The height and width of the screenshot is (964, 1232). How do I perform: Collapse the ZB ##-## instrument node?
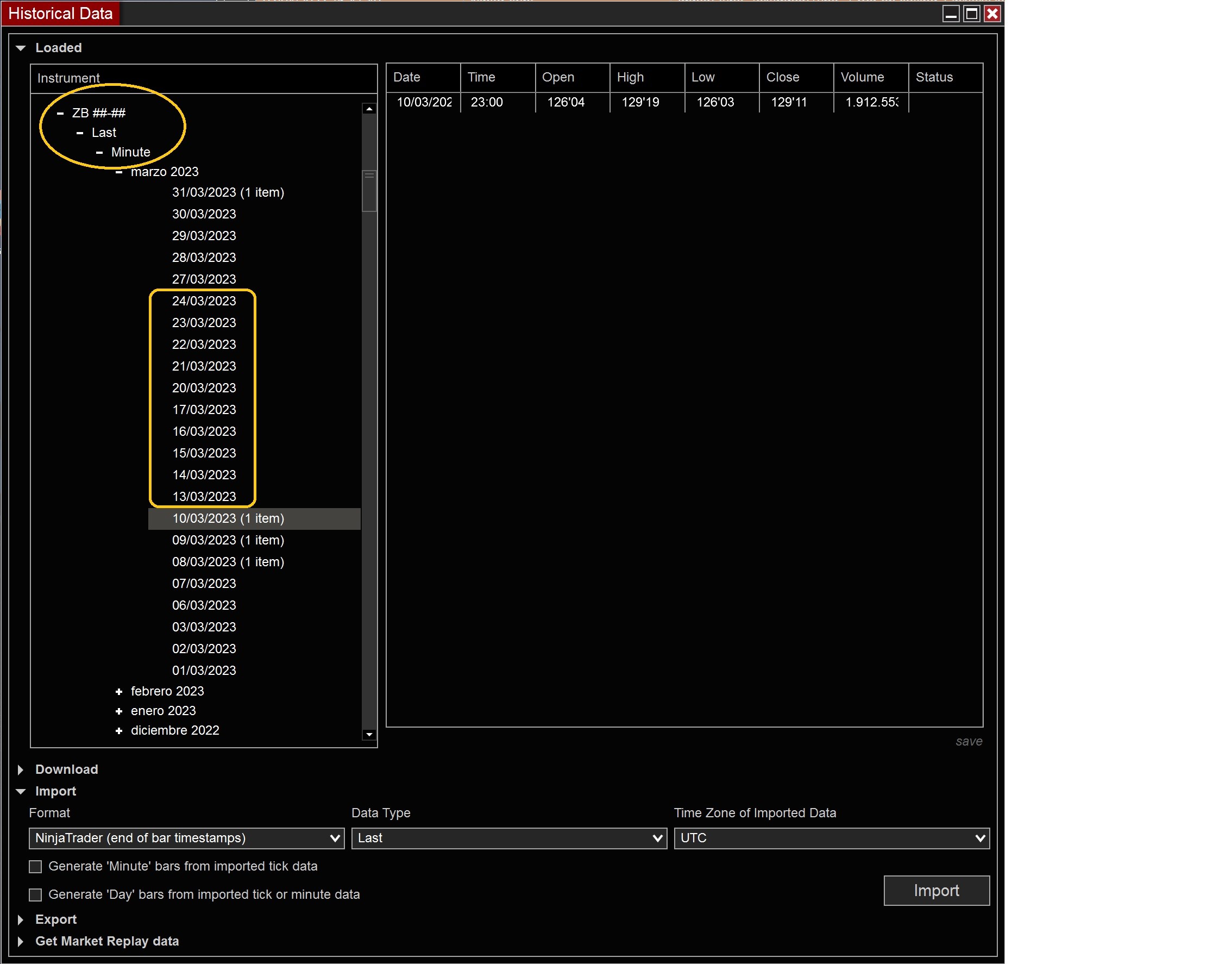tap(60, 112)
